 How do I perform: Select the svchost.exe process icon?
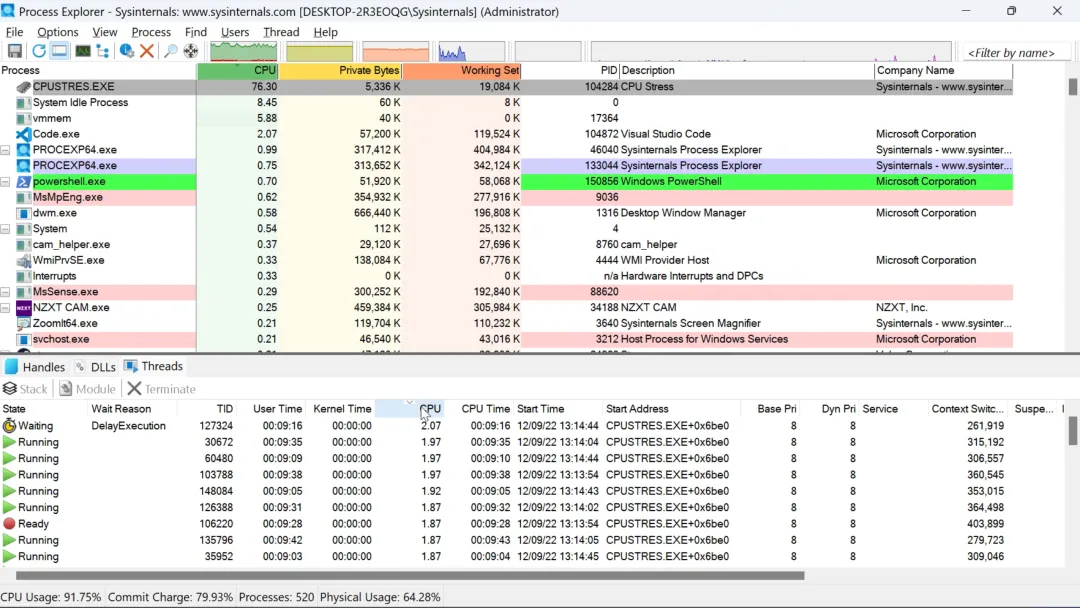[23, 339]
